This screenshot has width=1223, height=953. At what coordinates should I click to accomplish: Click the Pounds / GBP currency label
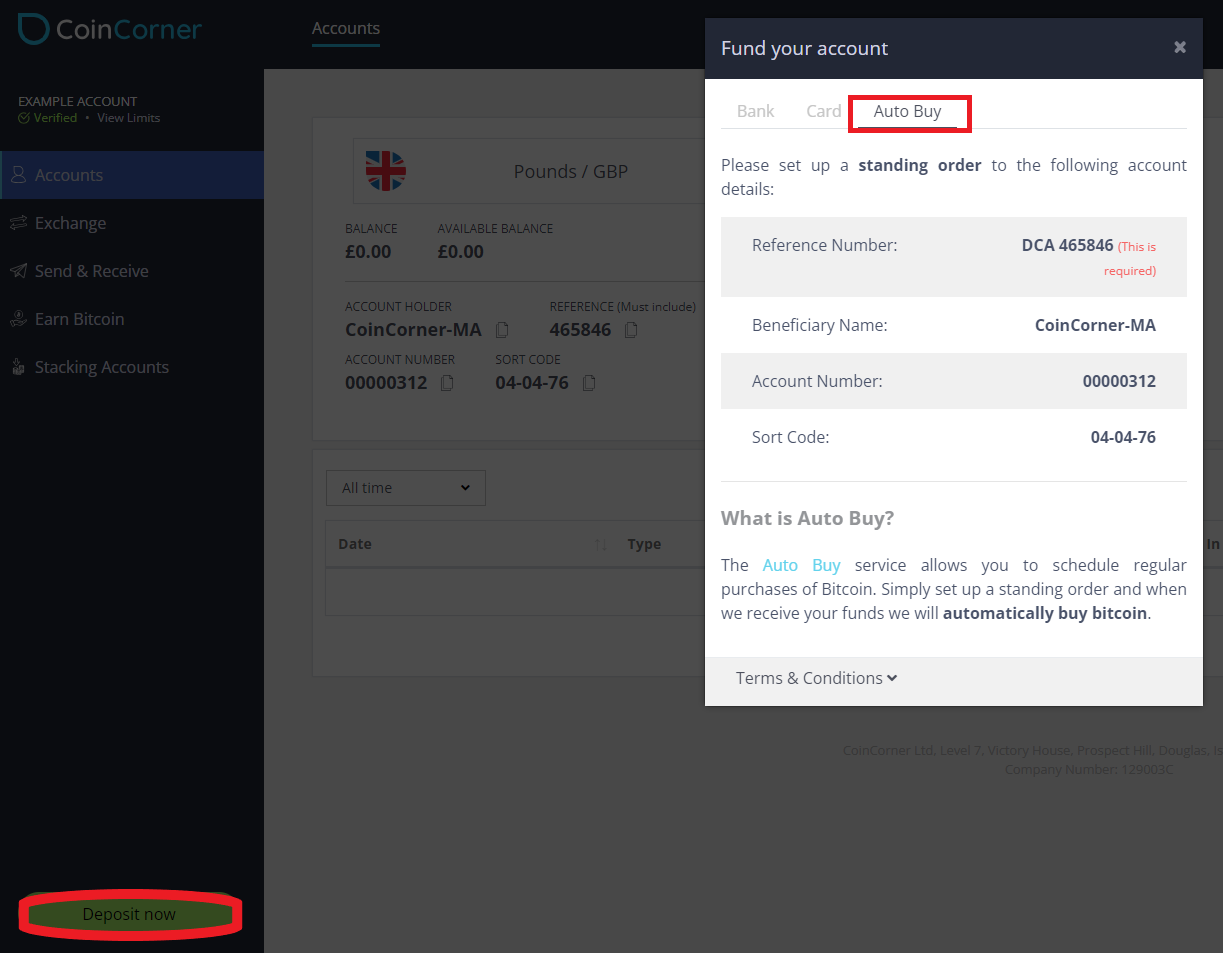click(571, 171)
